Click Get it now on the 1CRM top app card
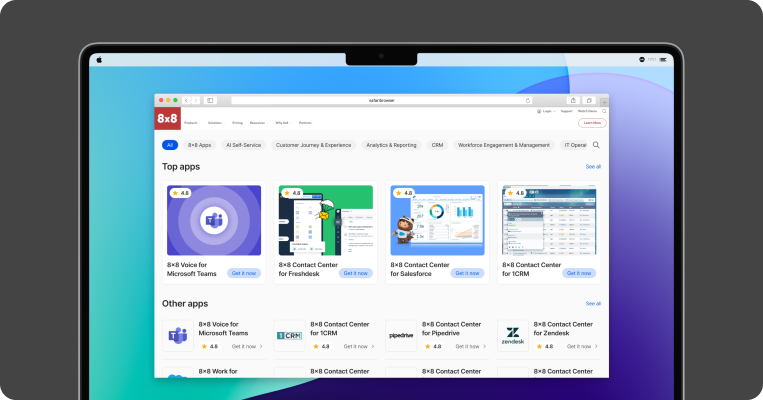Image resolution: width=763 pixels, height=400 pixels. (579, 273)
